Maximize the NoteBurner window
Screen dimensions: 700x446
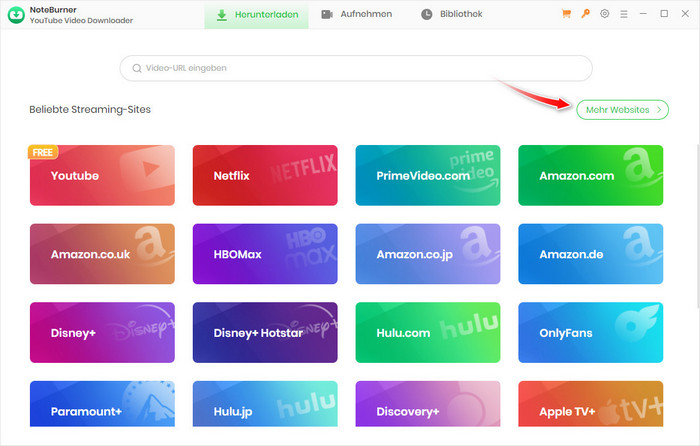coord(664,14)
